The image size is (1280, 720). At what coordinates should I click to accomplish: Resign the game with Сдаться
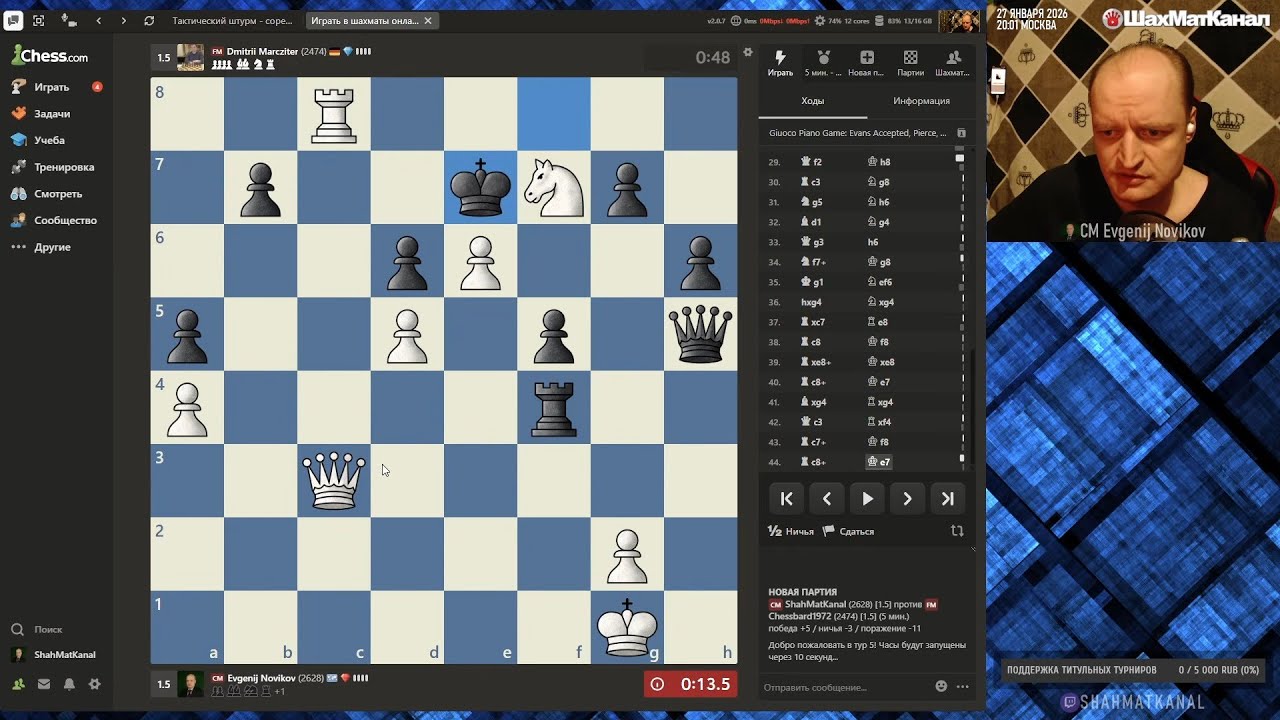point(848,532)
